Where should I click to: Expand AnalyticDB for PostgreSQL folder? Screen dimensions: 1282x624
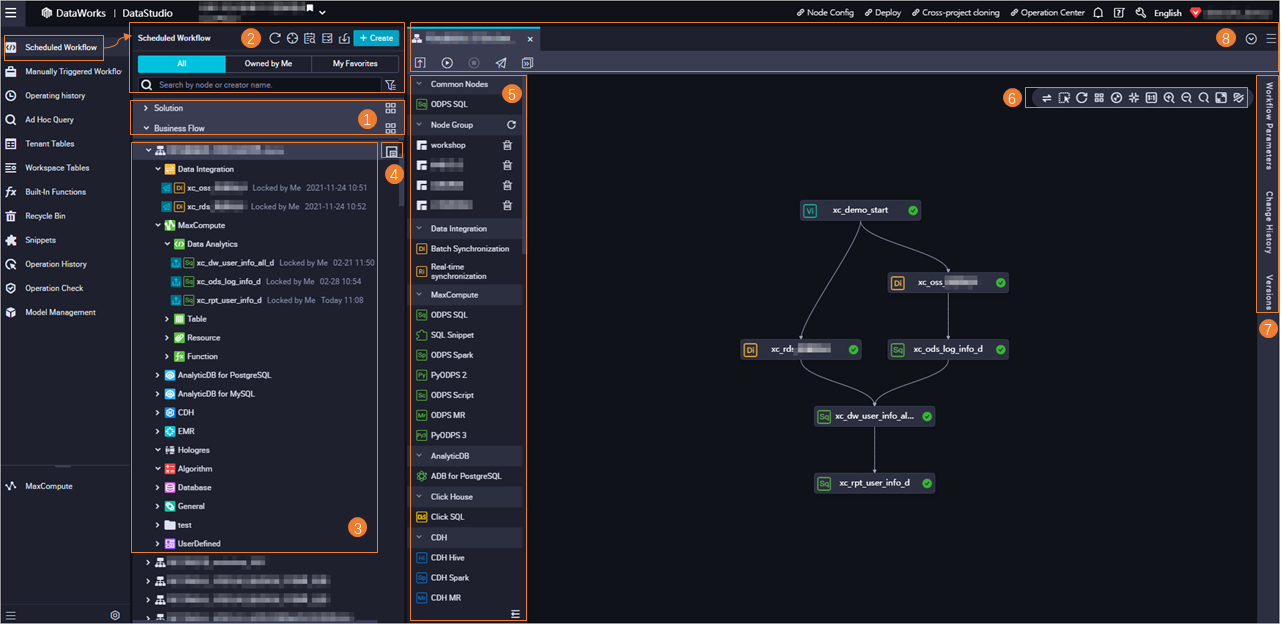click(158, 375)
